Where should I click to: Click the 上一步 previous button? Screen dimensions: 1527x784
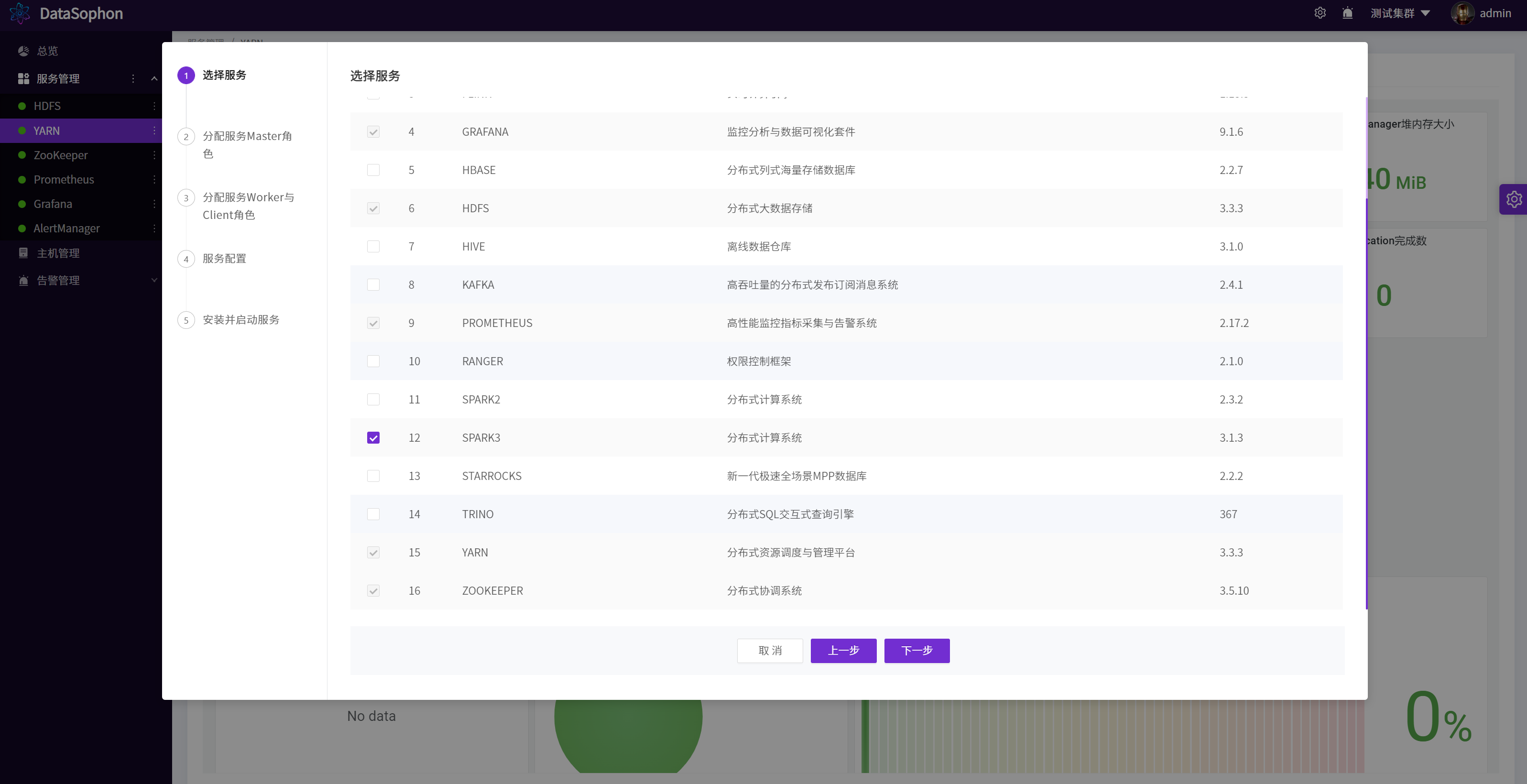point(843,651)
